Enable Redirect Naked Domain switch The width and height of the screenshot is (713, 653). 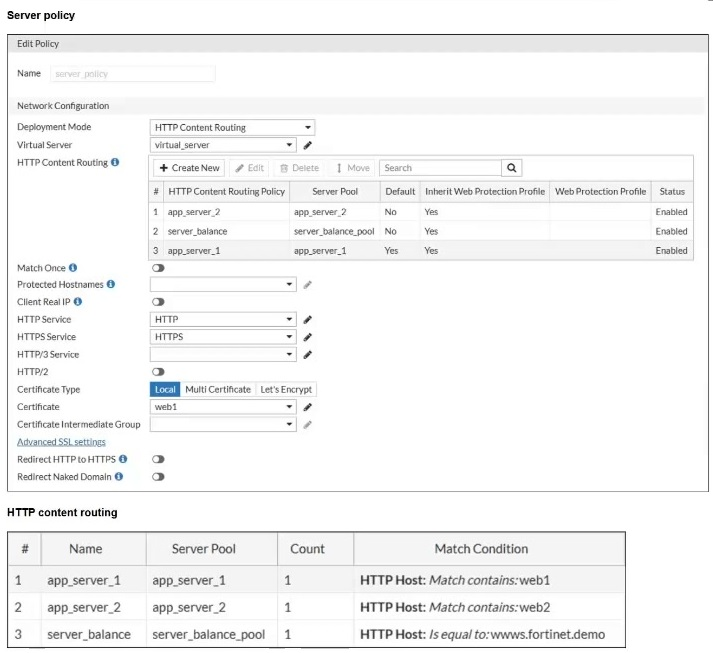tap(158, 477)
